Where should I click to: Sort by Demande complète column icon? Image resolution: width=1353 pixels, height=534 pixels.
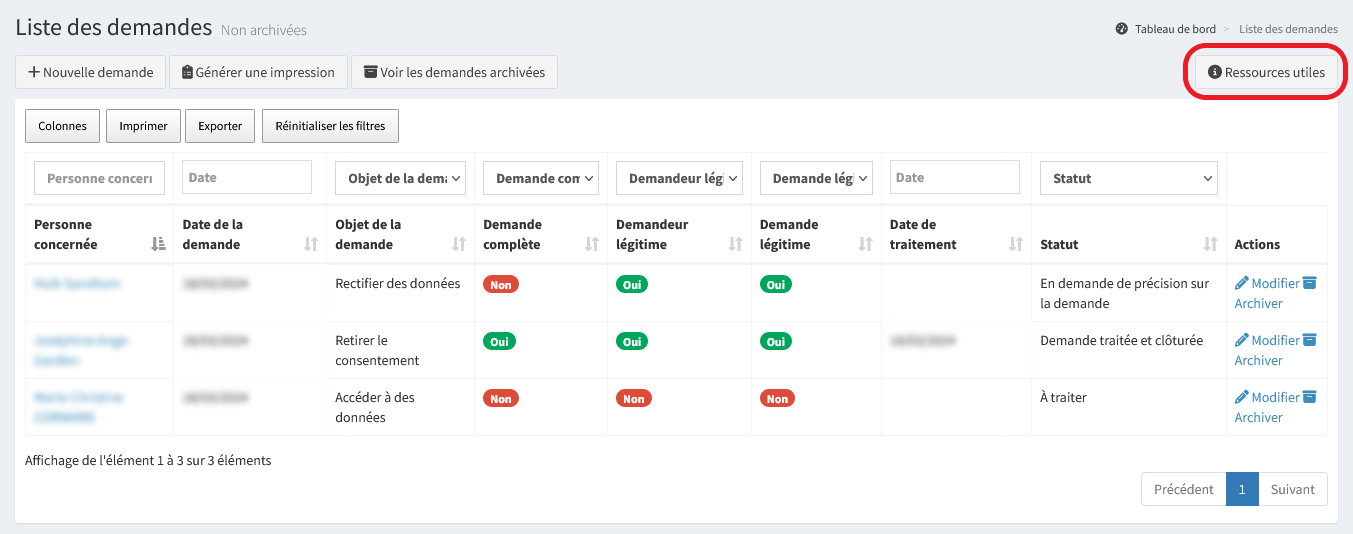(x=591, y=244)
